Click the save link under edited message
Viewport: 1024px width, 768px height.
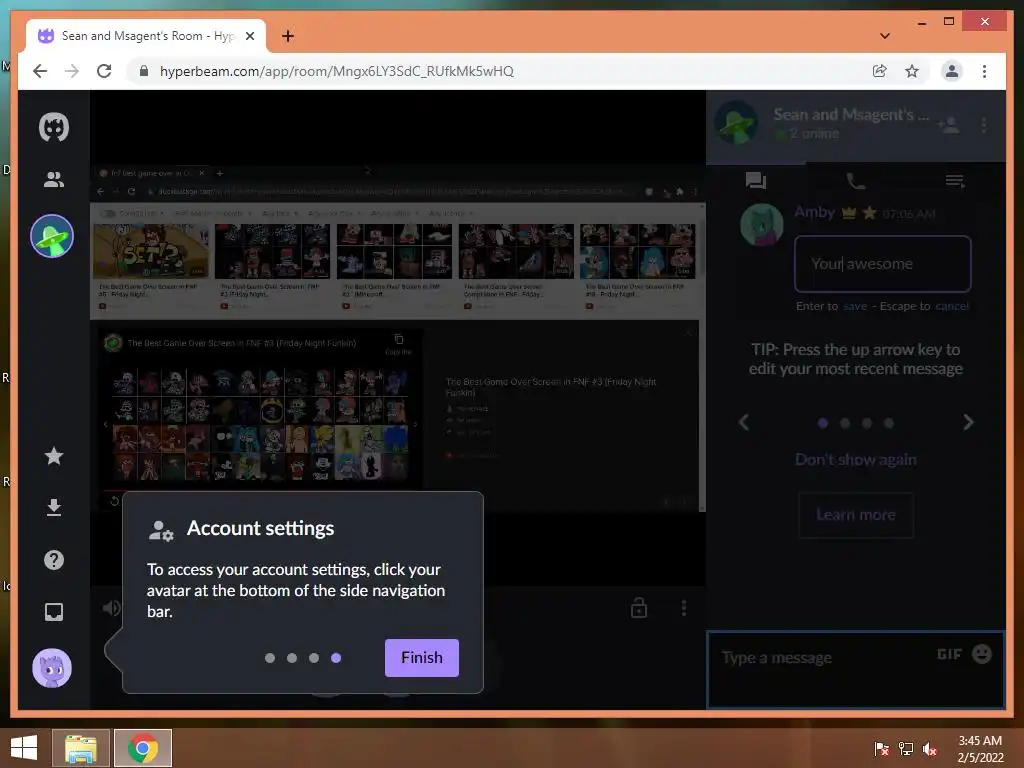(x=855, y=306)
